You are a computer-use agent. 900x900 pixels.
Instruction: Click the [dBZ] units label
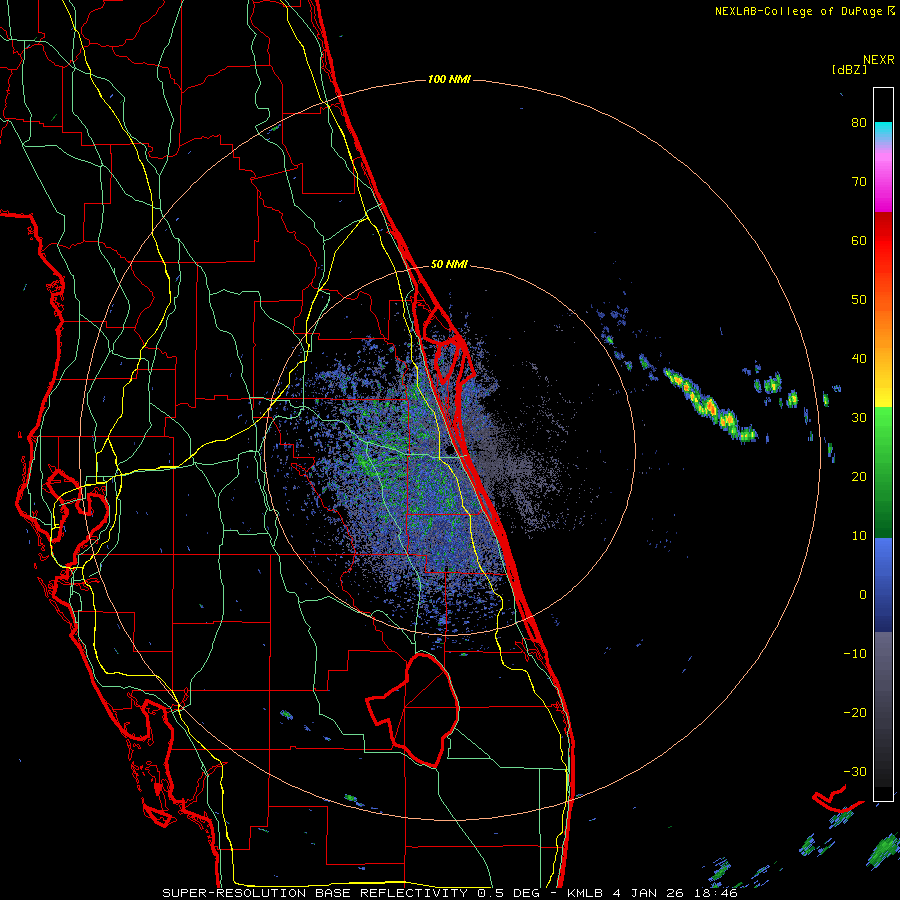(x=849, y=70)
